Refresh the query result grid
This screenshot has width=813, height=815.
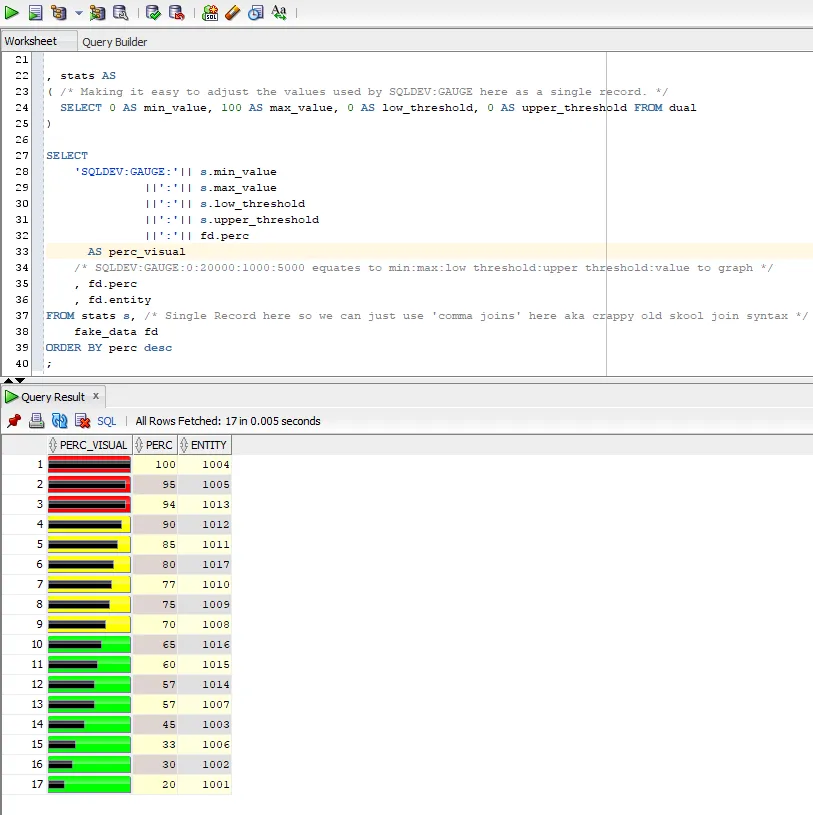tap(59, 421)
